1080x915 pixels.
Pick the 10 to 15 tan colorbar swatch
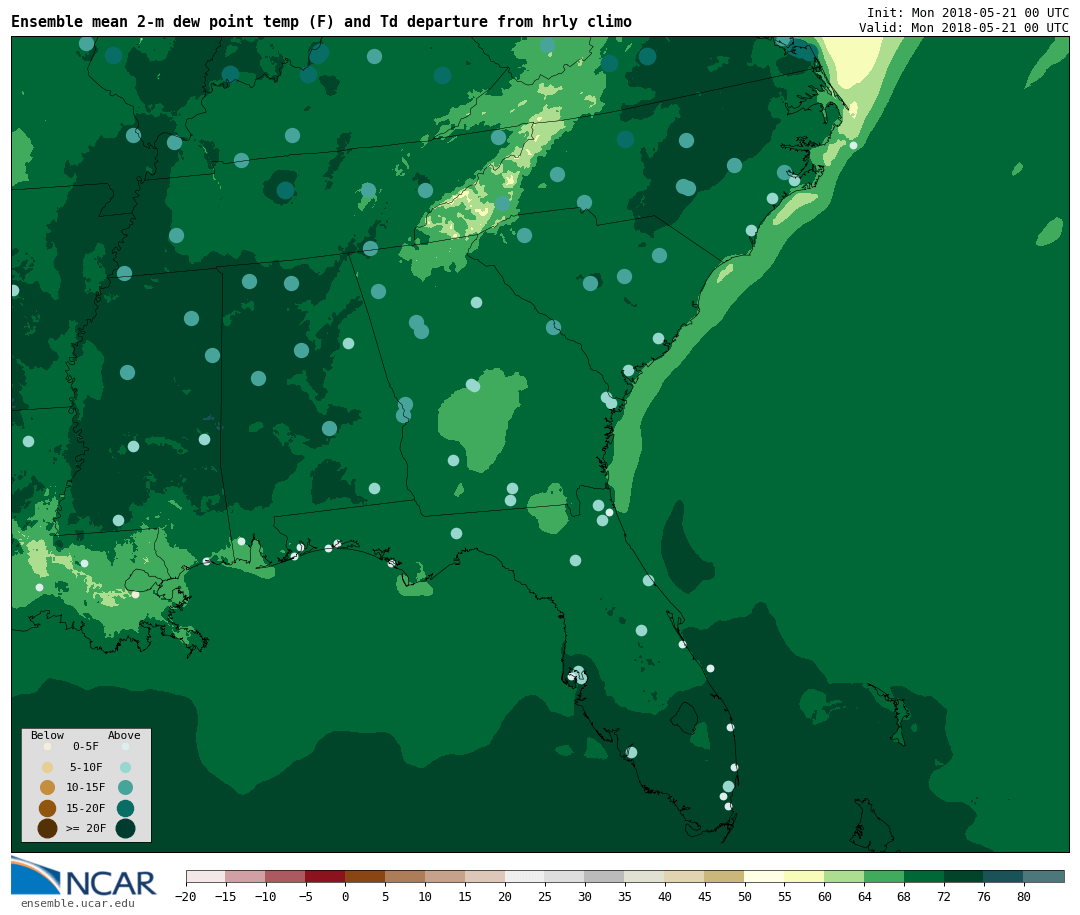445,876
